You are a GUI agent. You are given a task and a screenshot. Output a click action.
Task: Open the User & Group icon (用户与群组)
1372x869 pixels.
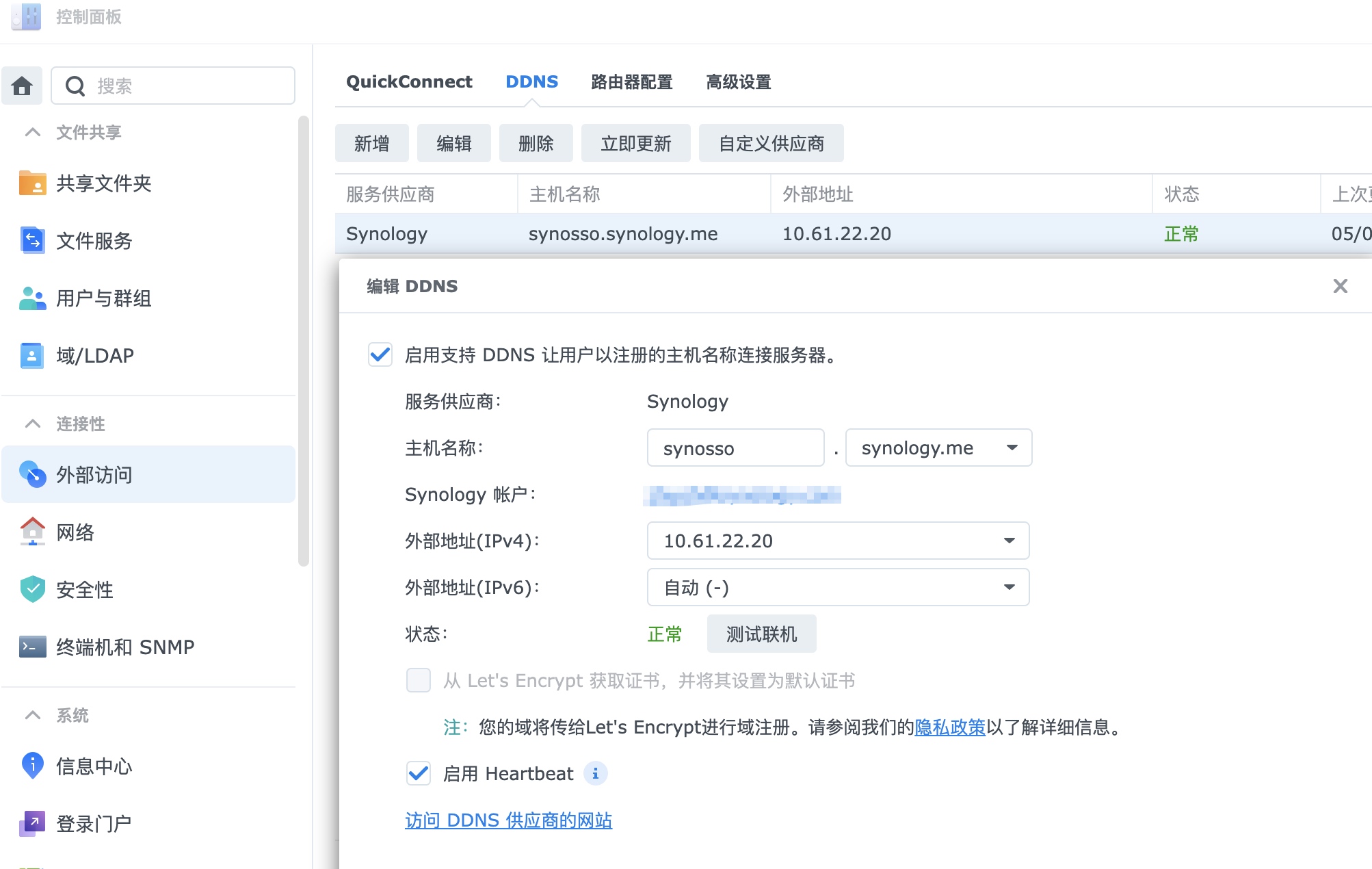(x=32, y=298)
